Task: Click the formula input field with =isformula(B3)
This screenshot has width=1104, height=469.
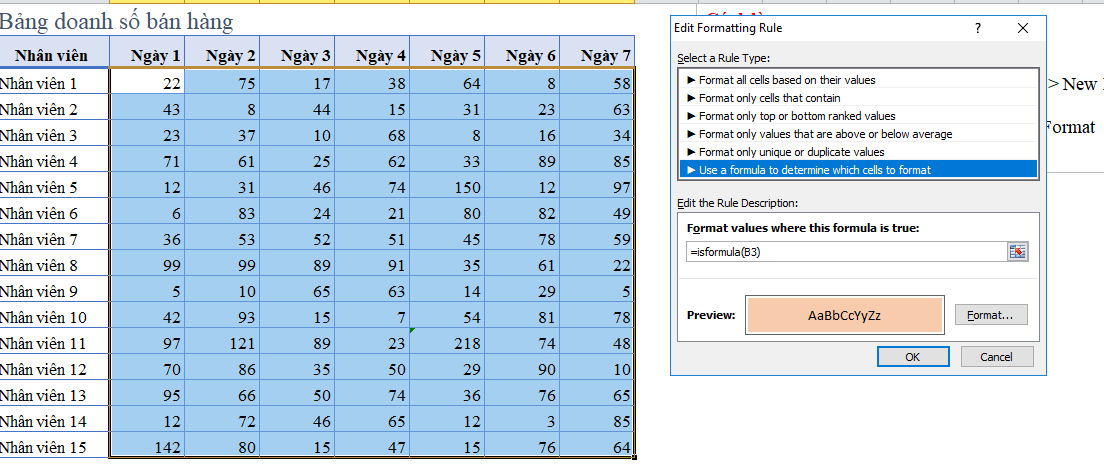Action: pyautogui.click(x=847, y=252)
